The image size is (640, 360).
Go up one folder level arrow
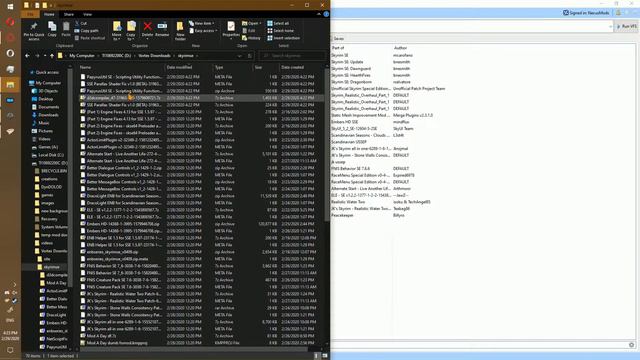coord(52,56)
